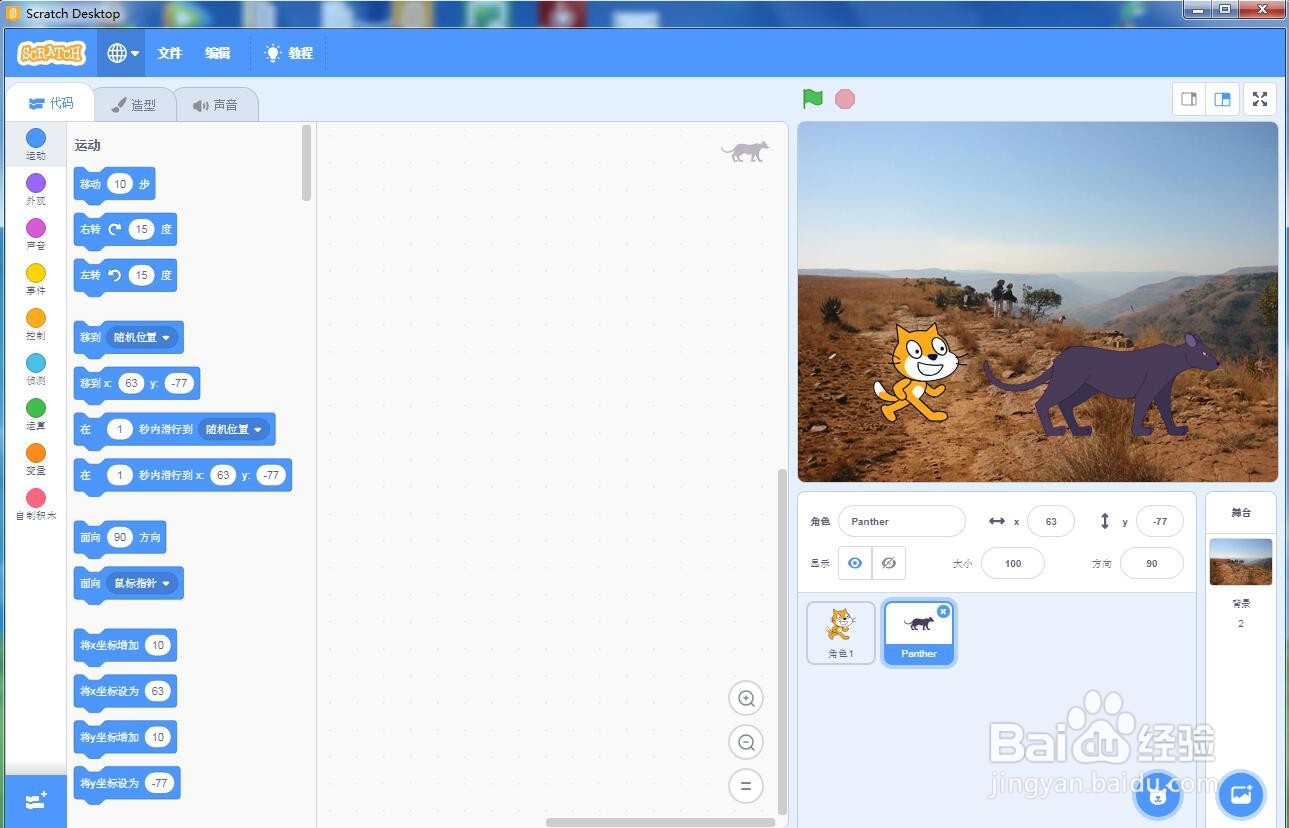Zoom out the code workspace
Viewport: 1289px width, 828px height.
(x=746, y=742)
